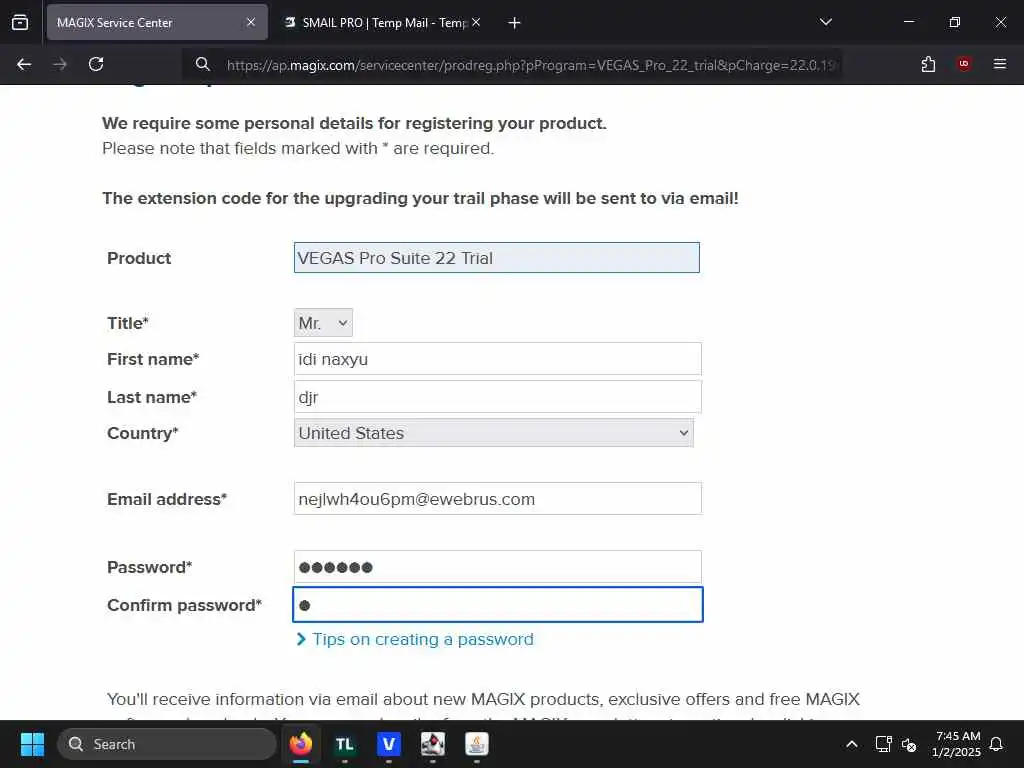Open the list all tabs chevron
Viewport: 1024px width, 768px height.
pyautogui.click(x=825, y=22)
